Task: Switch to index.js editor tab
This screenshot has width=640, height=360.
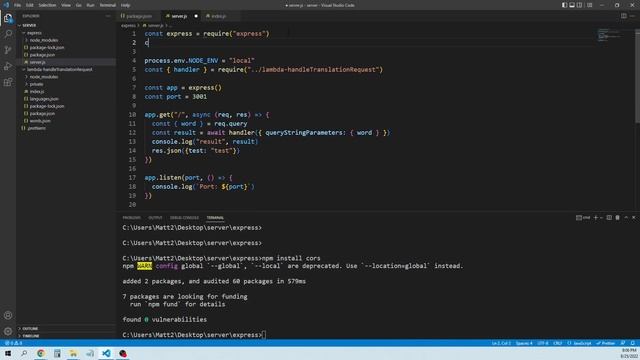Action: pyautogui.click(x=219, y=16)
